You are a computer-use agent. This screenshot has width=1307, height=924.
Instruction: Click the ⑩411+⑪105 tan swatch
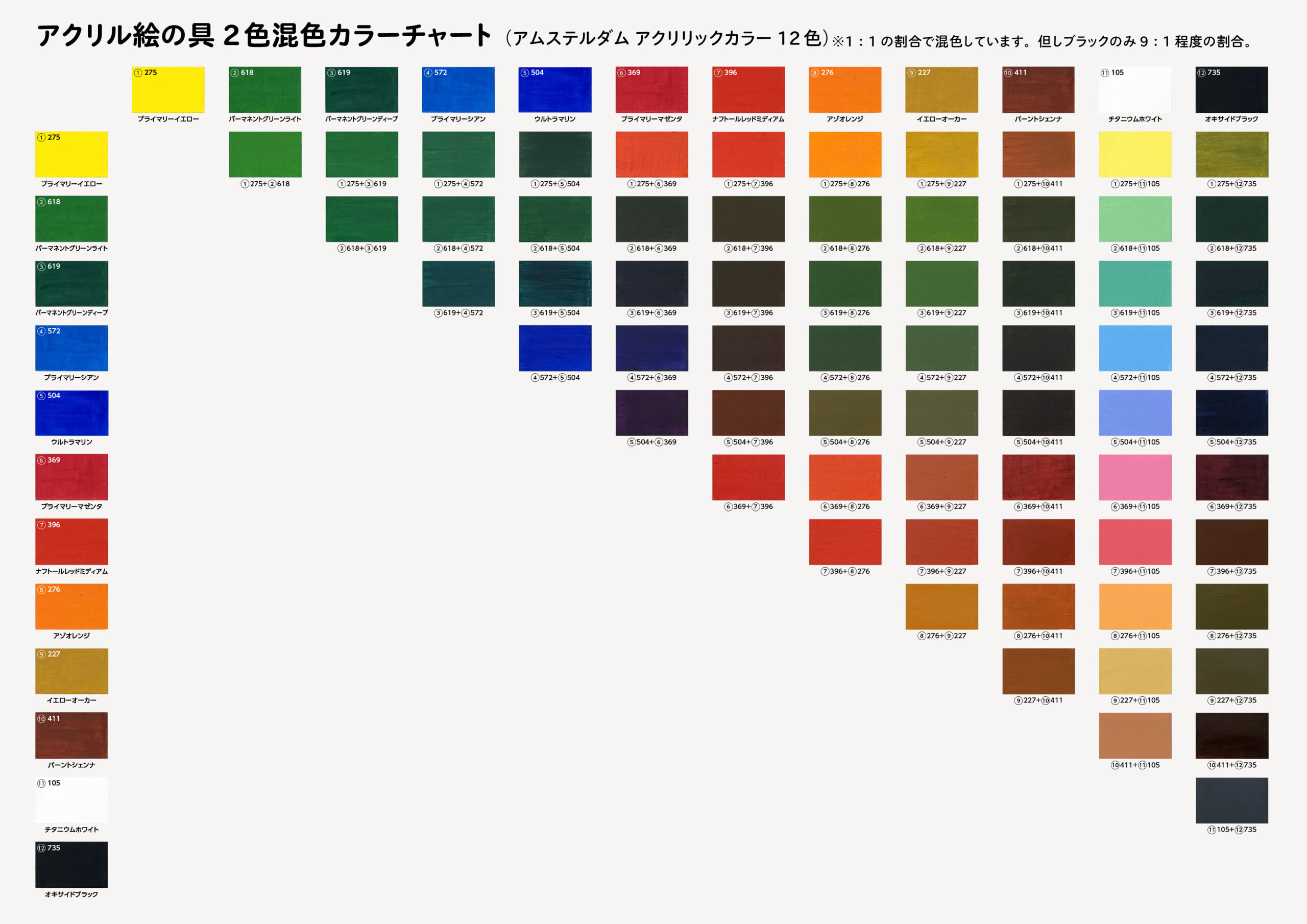[1134, 736]
